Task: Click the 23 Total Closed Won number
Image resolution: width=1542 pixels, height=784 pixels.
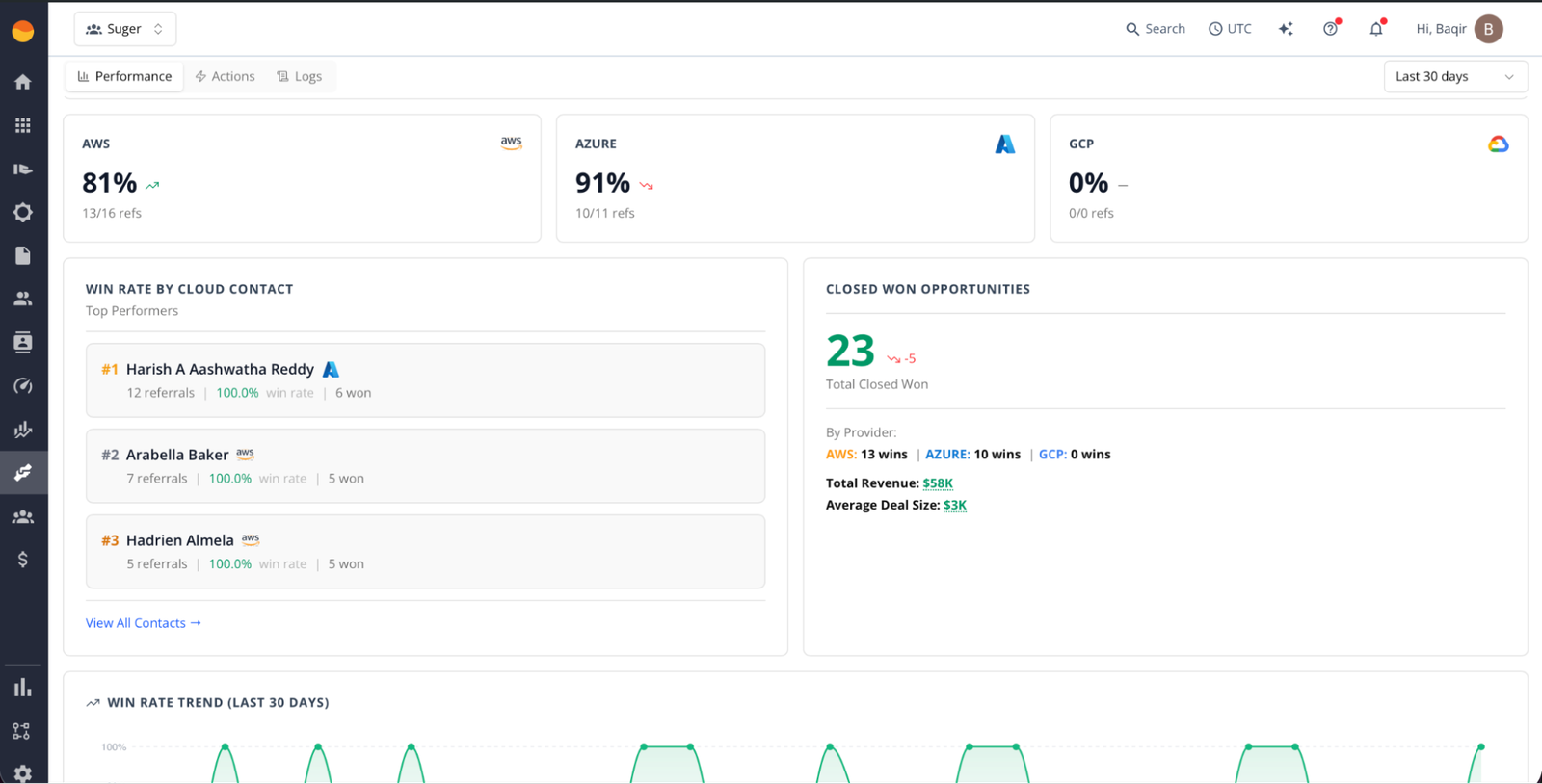Action: tap(850, 351)
